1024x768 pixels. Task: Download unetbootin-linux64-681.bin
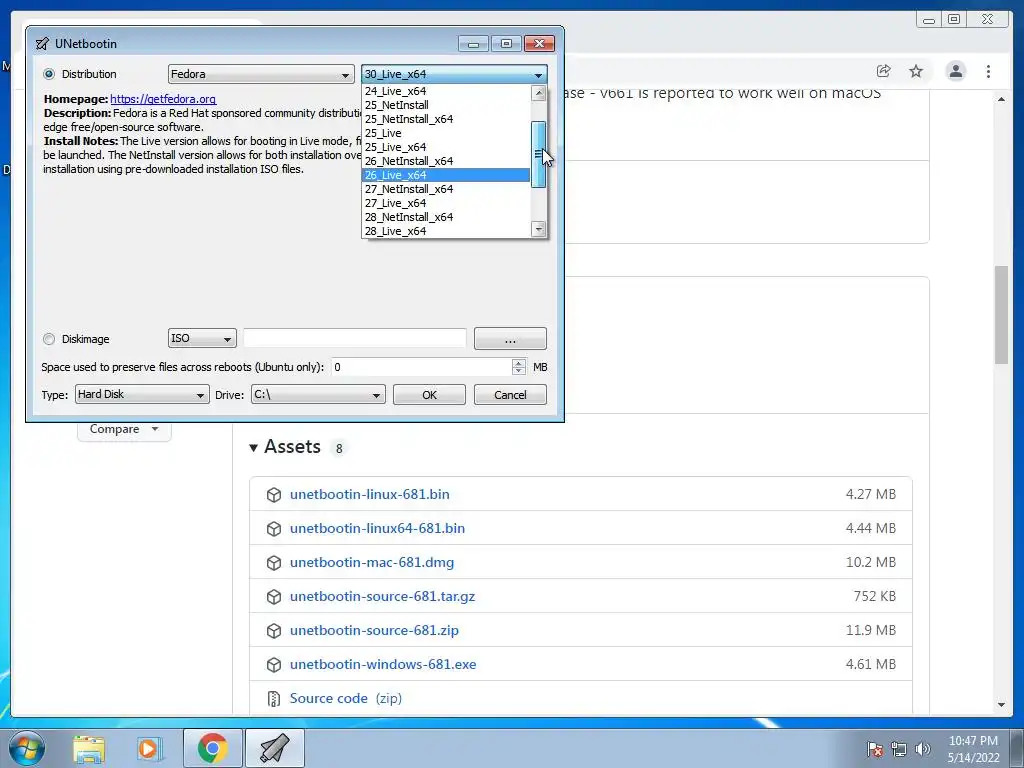377,528
